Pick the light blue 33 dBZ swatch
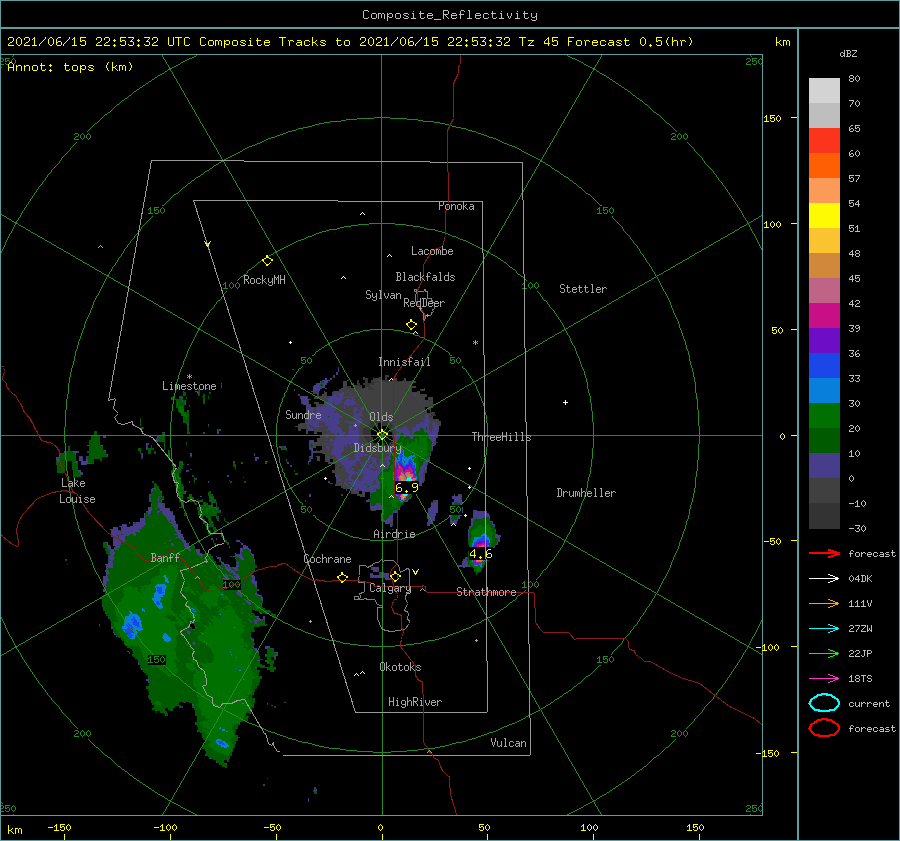Image resolution: width=900 pixels, height=841 pixels. coord(824,390)
